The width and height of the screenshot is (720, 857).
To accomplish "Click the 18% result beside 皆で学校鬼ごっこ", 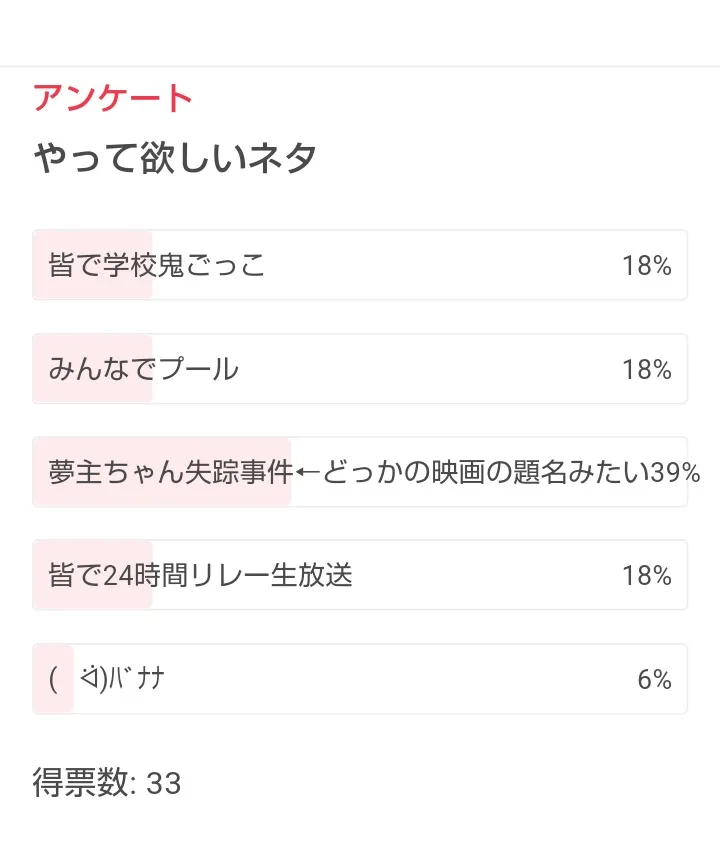I will (646, 266).
